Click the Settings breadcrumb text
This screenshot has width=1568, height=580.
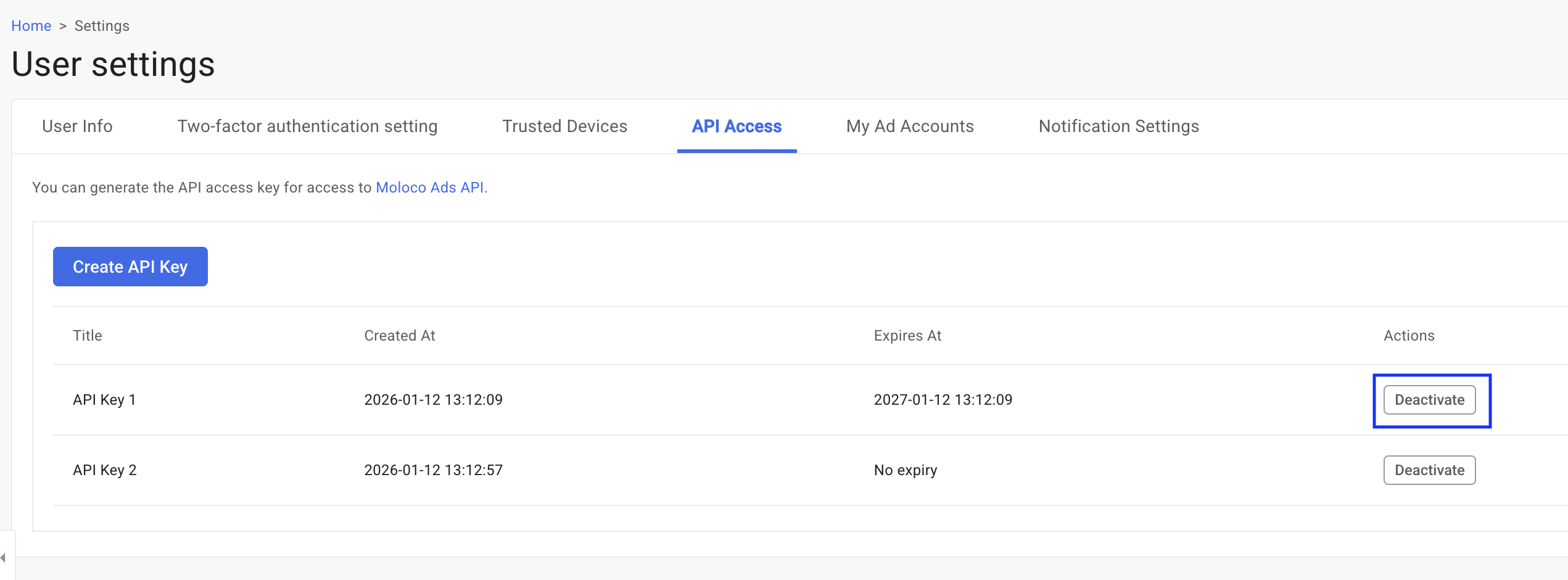point(102,26)
